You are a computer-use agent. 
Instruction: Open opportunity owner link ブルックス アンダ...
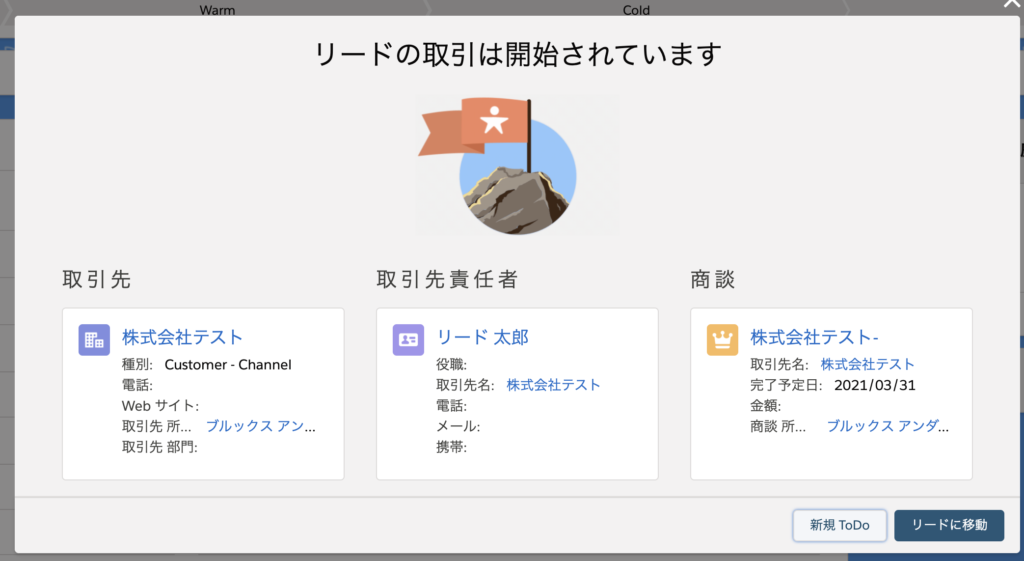[888, 426]
